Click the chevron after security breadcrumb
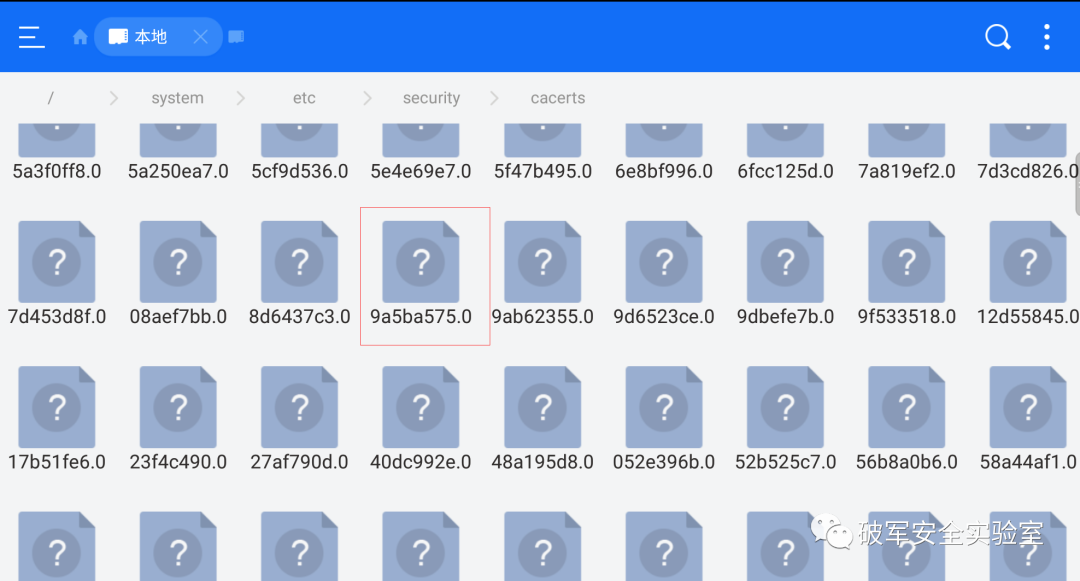 (x=493, y=98)
